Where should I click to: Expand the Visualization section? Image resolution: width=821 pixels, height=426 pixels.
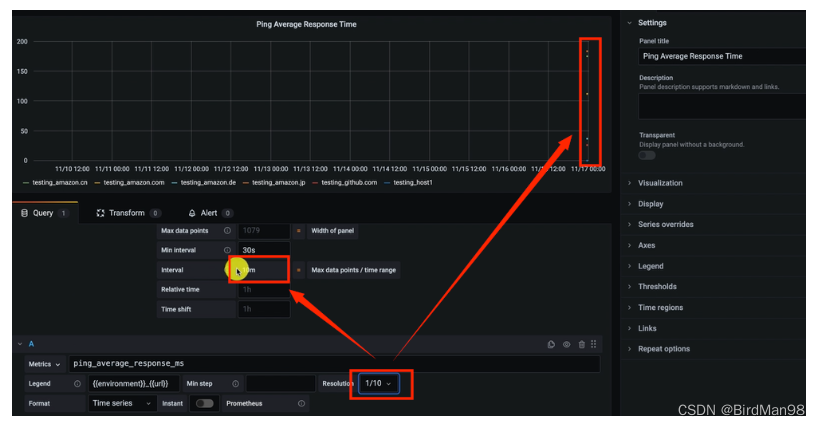pyautogui.click(x=660, y=183)
